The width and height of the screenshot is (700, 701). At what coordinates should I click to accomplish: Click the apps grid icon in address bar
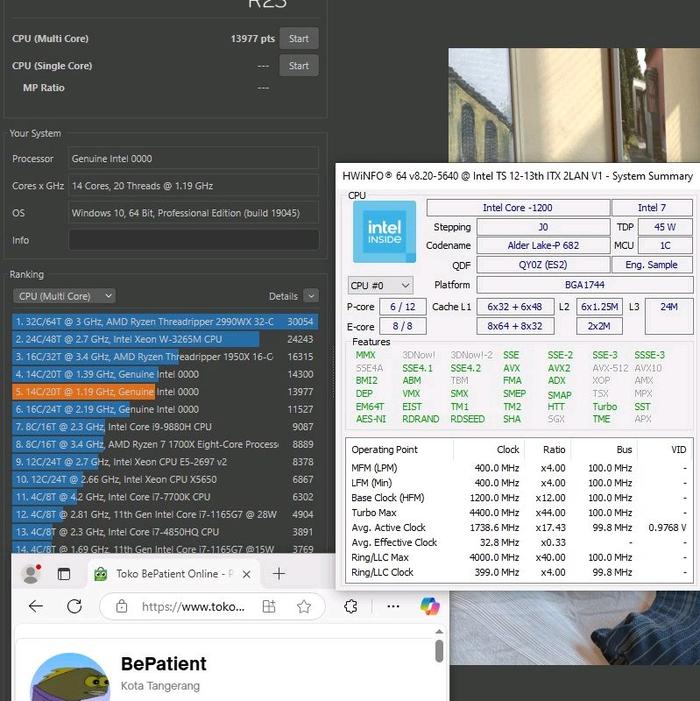(x=269, y=607)
